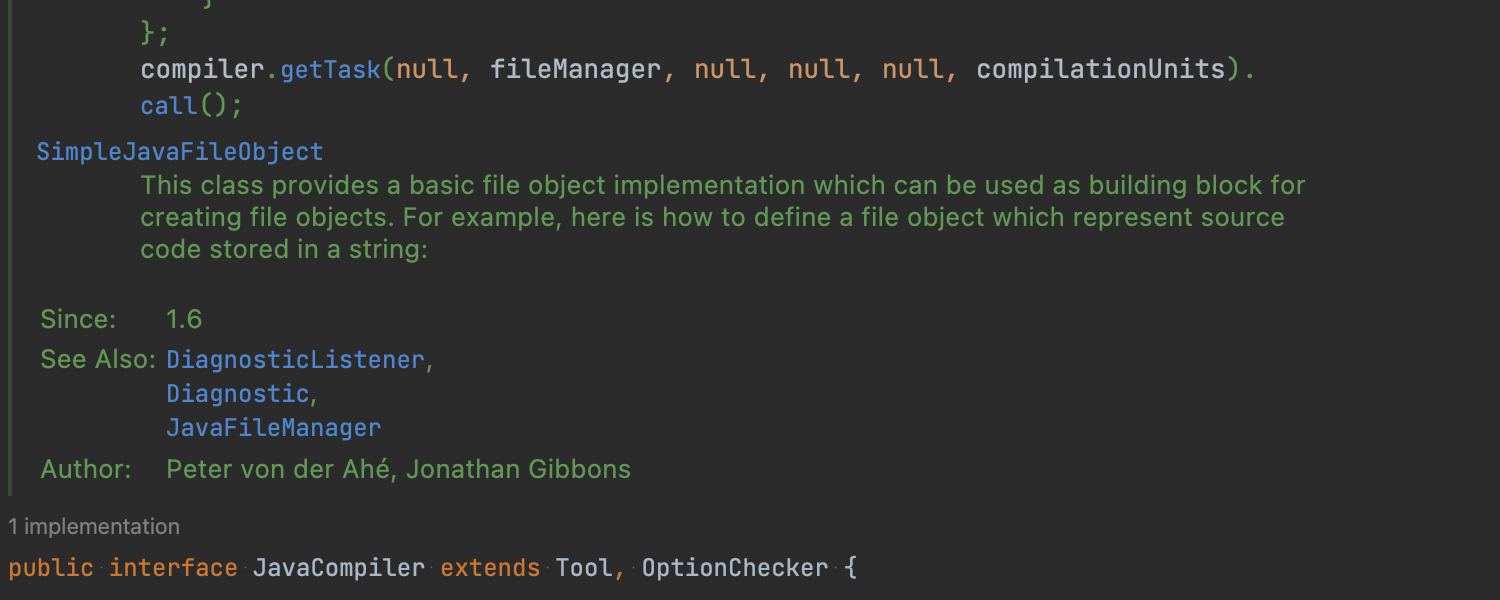Click the author name Jonathan Gibbons
This screenshot has height=600, width=1500.
[x=518, y=468]
